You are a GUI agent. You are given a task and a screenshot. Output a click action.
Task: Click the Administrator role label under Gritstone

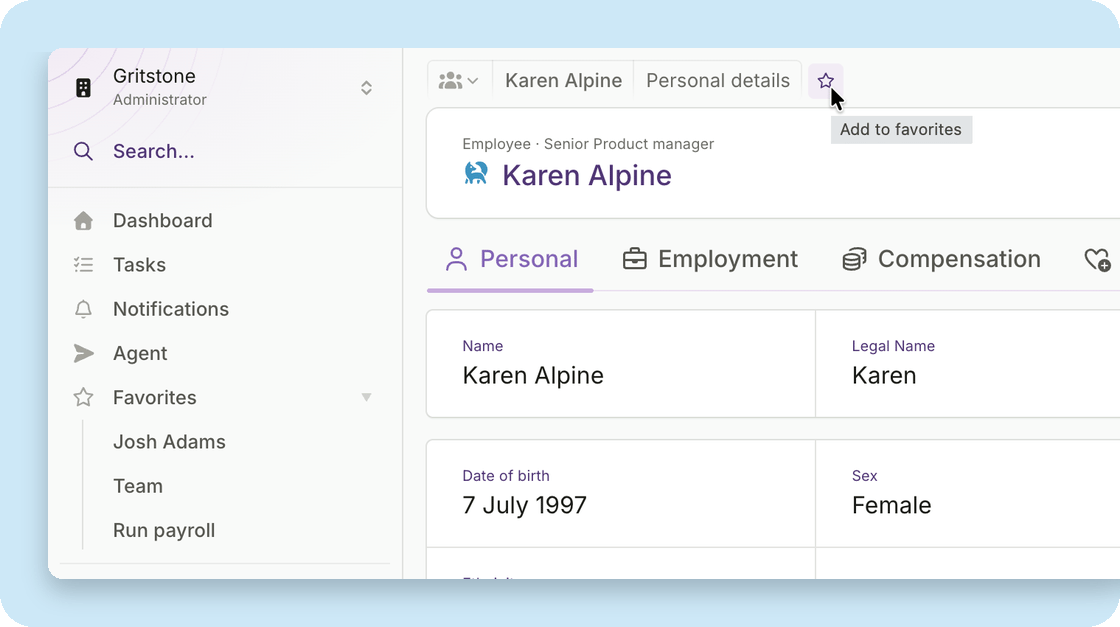tap(159, 100)
